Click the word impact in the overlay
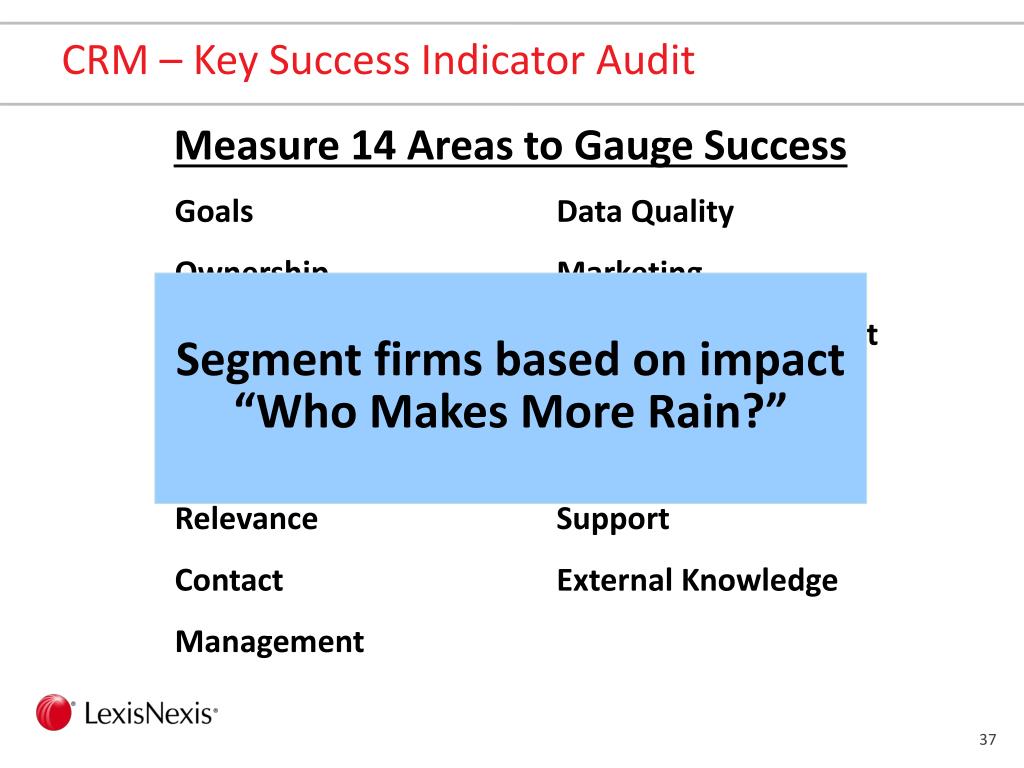Image resolution: width=1024 pixels, height=768 pixels. tap(772, 361)
